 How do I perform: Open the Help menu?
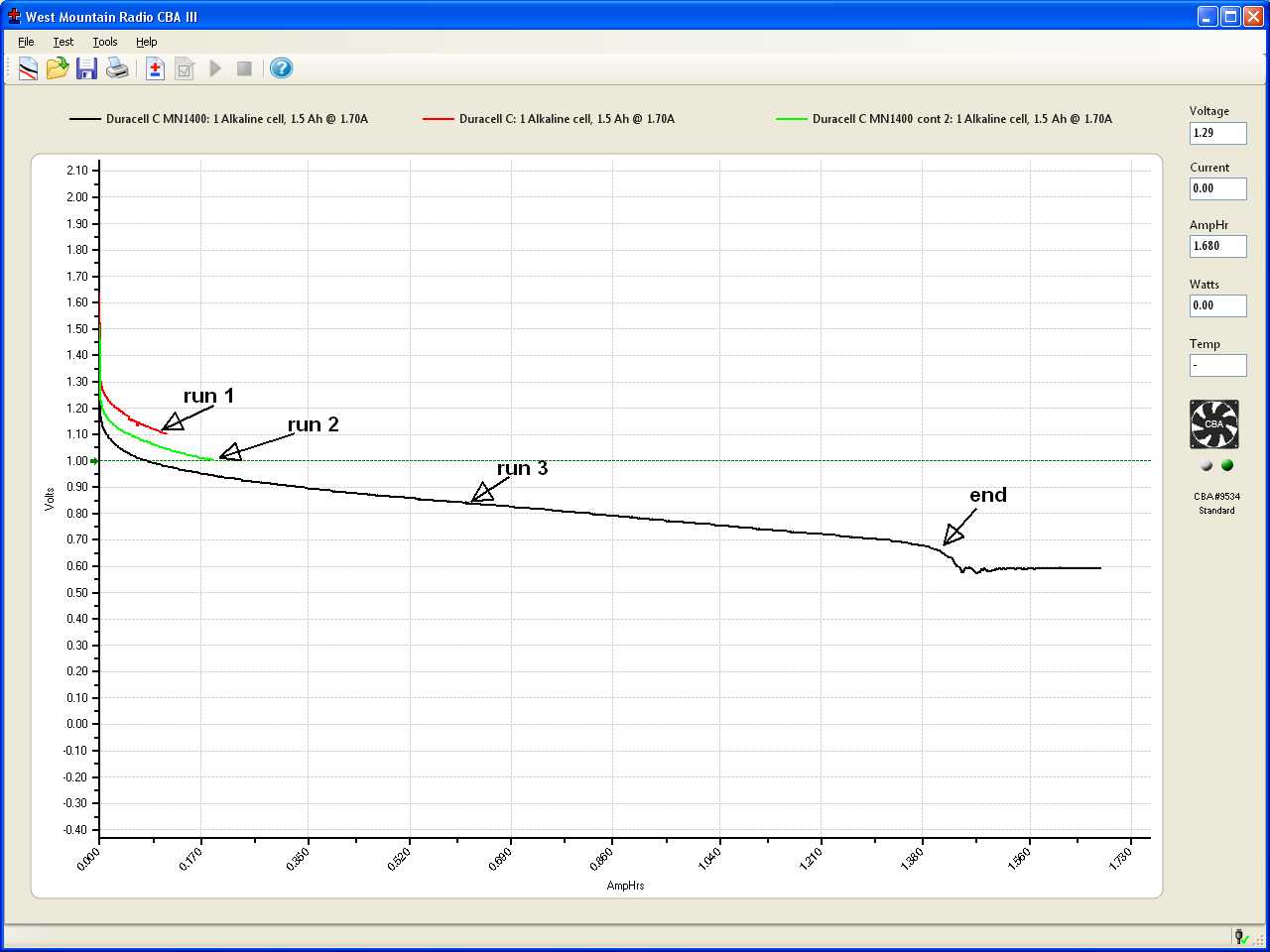point(147,42)
